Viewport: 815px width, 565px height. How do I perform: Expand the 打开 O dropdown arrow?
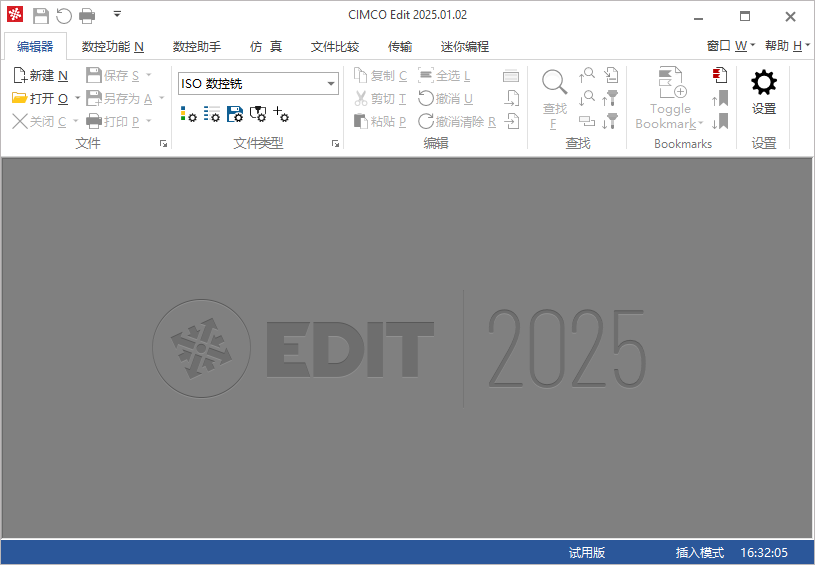77,98
